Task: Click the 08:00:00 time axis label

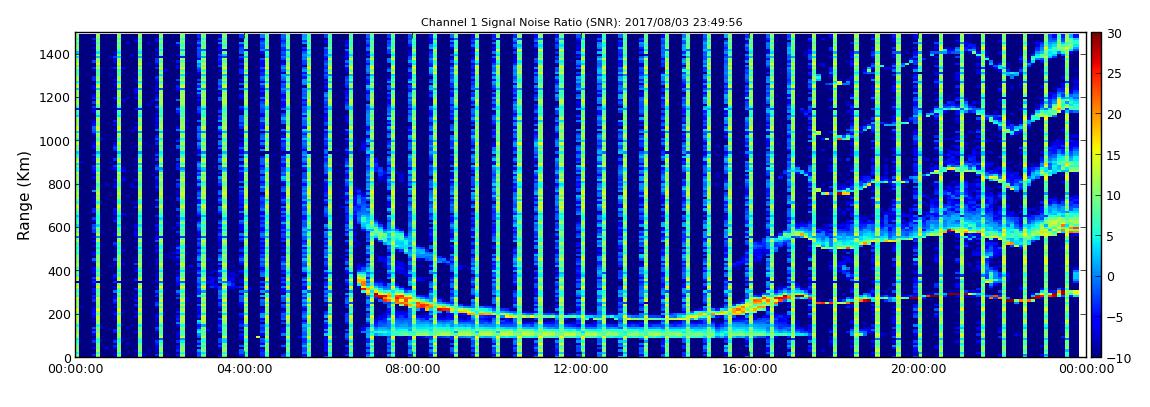Action: click(411, 369)
